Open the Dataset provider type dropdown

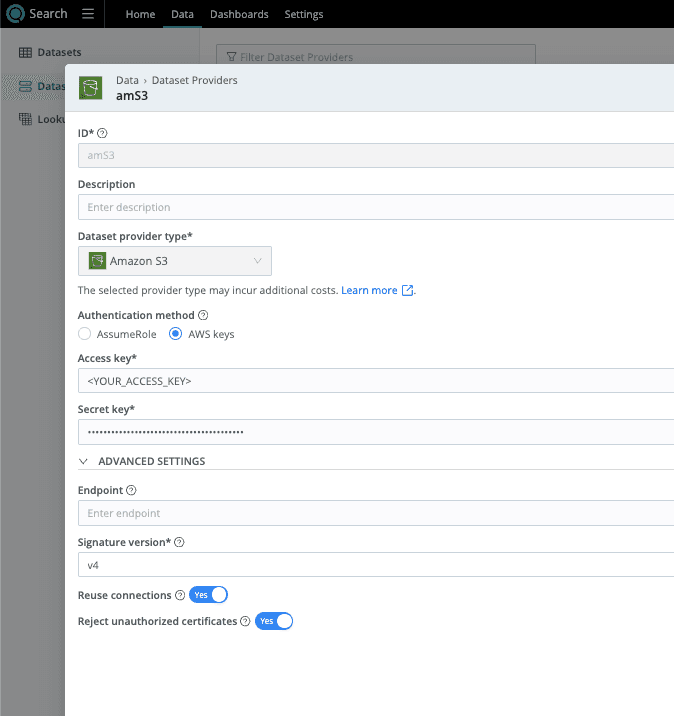(175, 261)
